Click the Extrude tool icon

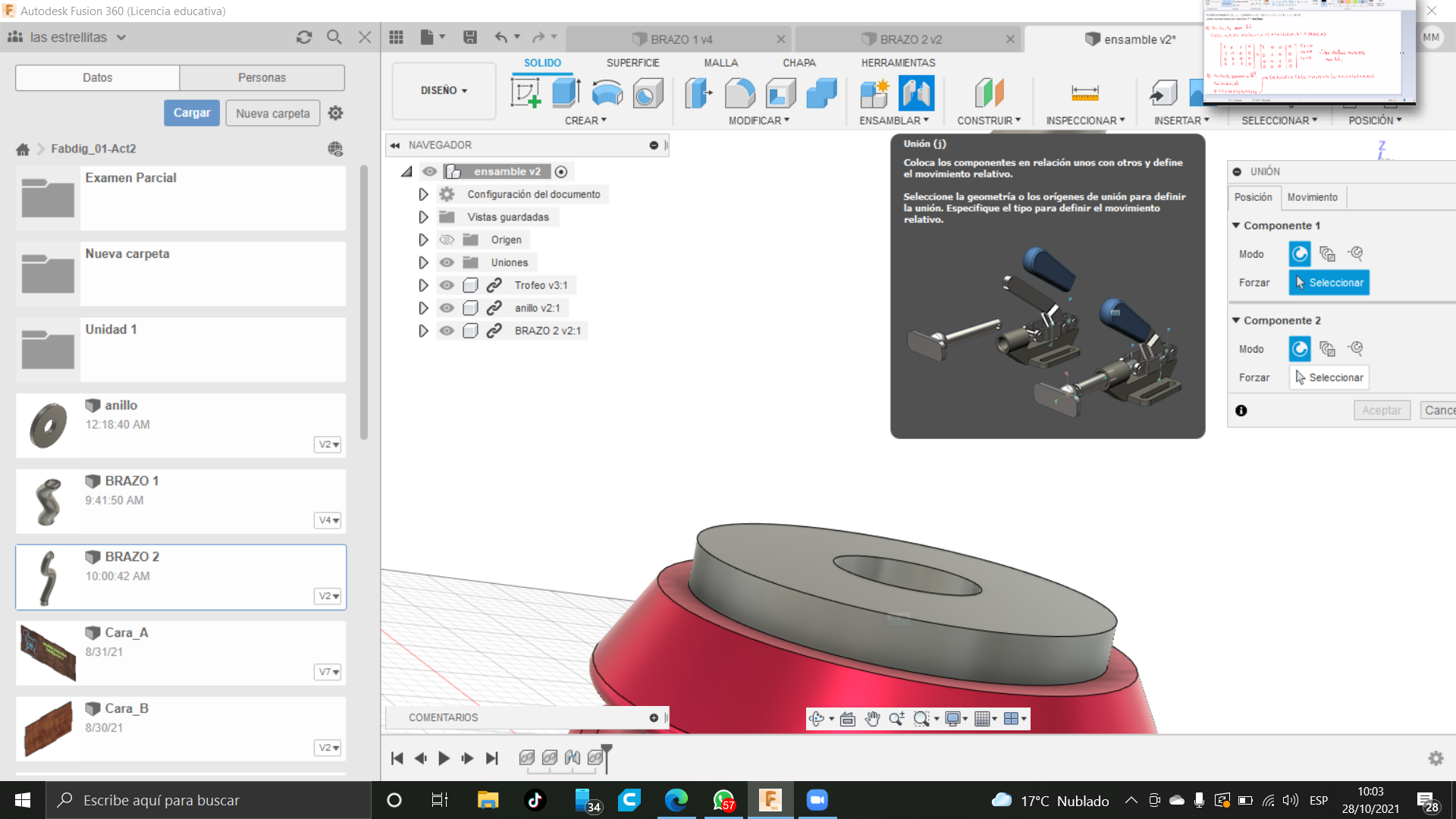(x=566, y=93)
